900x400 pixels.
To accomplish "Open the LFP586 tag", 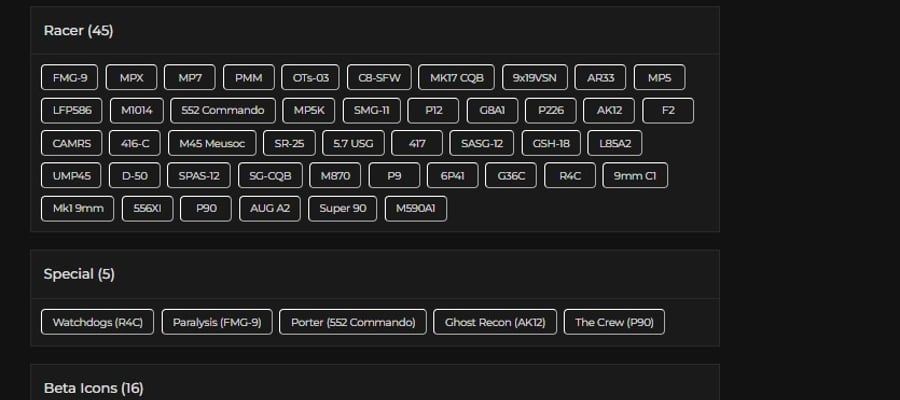I will point(72,111).
